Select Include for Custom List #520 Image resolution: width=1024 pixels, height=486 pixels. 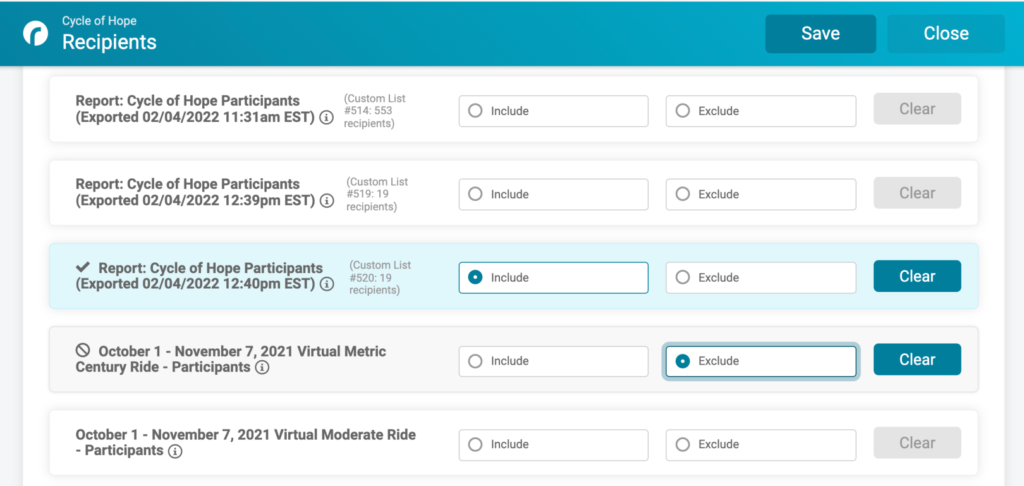tap(553, 278)
